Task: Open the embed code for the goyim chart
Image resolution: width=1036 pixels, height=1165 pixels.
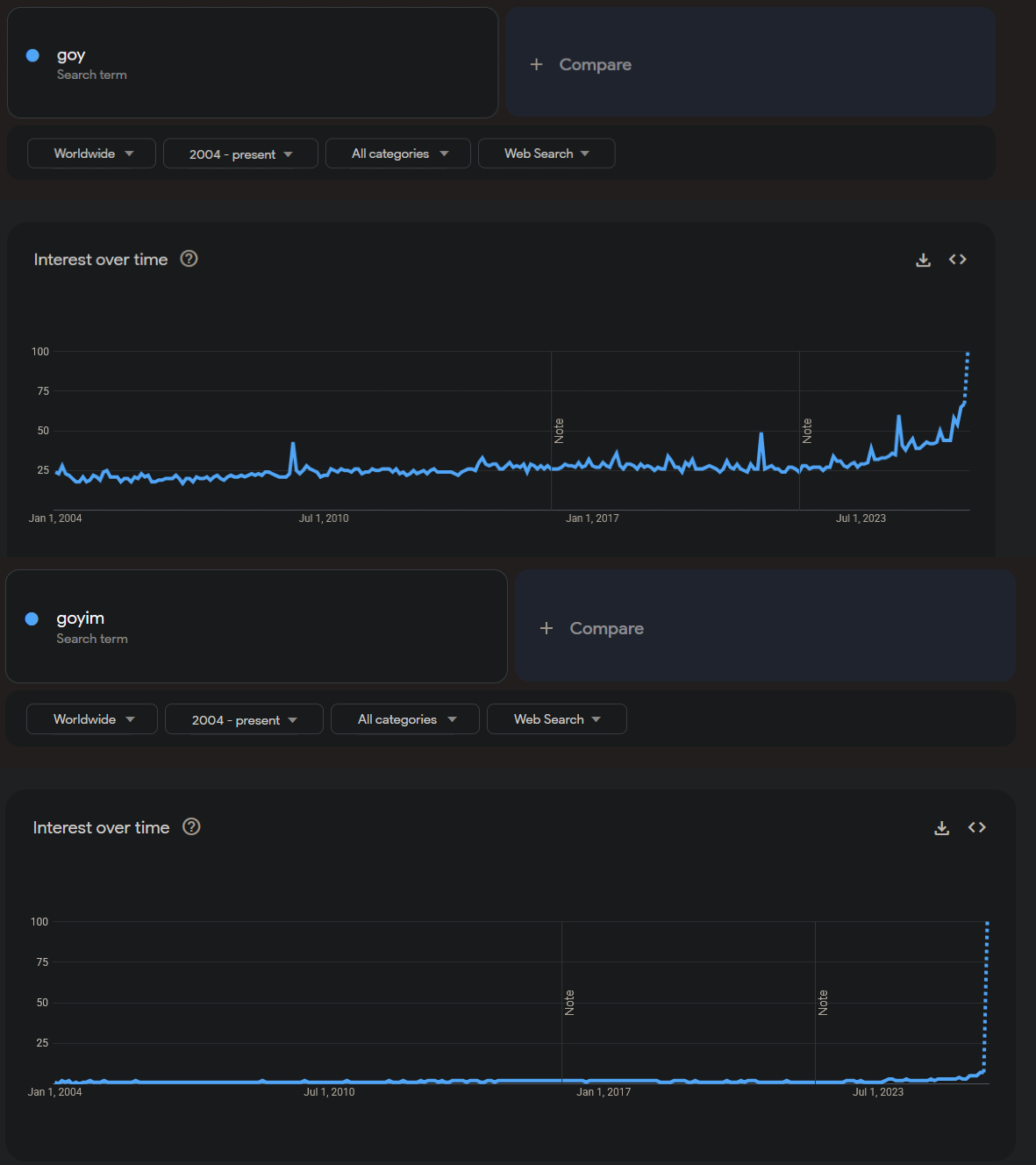Action: pyautogui.click(x=977, y=827)
